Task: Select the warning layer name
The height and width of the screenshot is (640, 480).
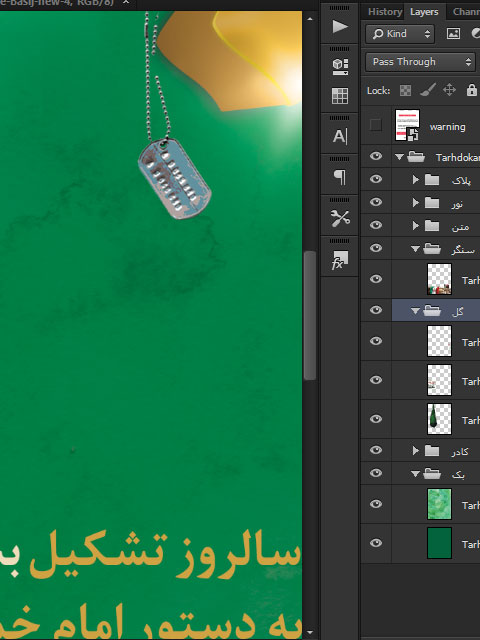Action: [x=447, y=127]
